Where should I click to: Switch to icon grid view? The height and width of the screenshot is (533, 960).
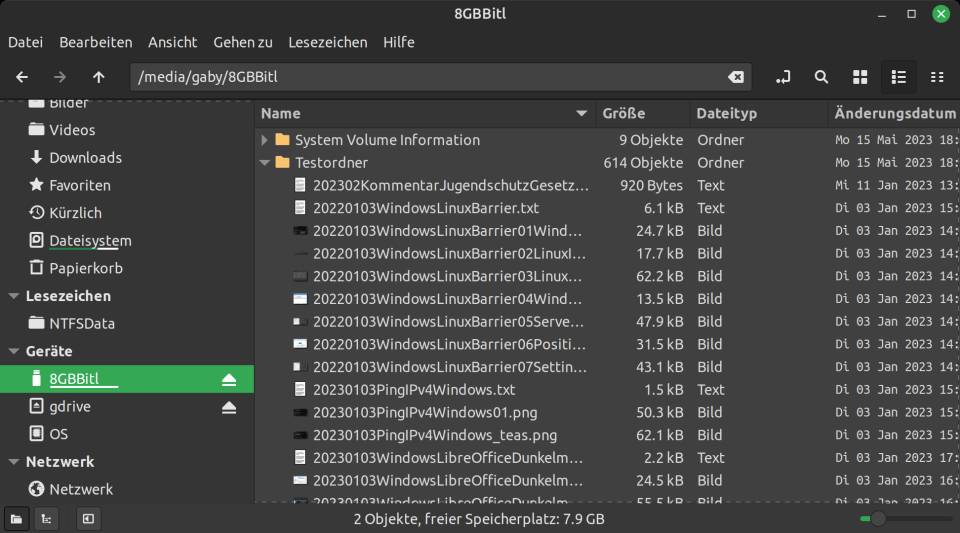860,77
